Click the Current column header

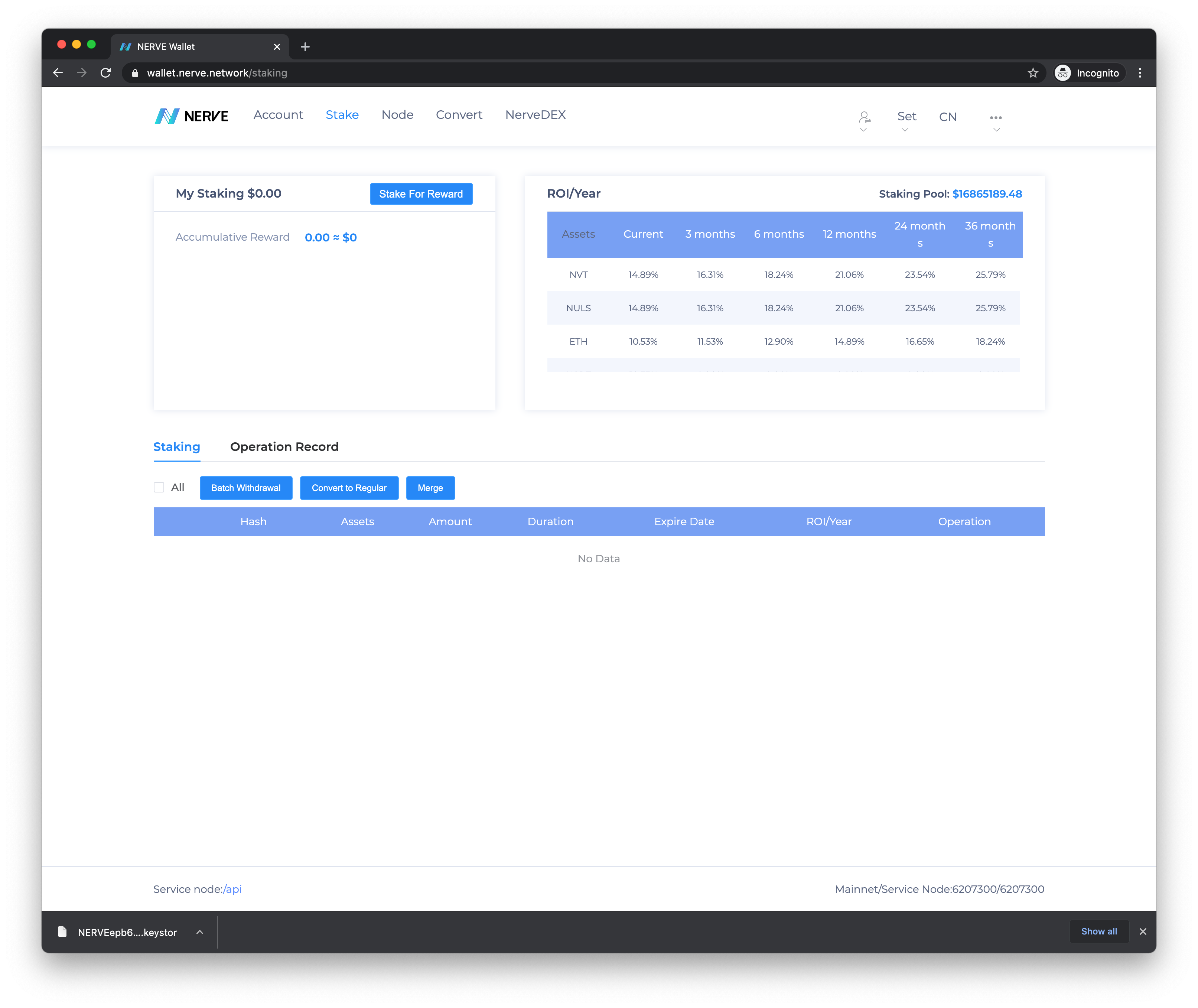pyautogui.click(x=643, y=234)
